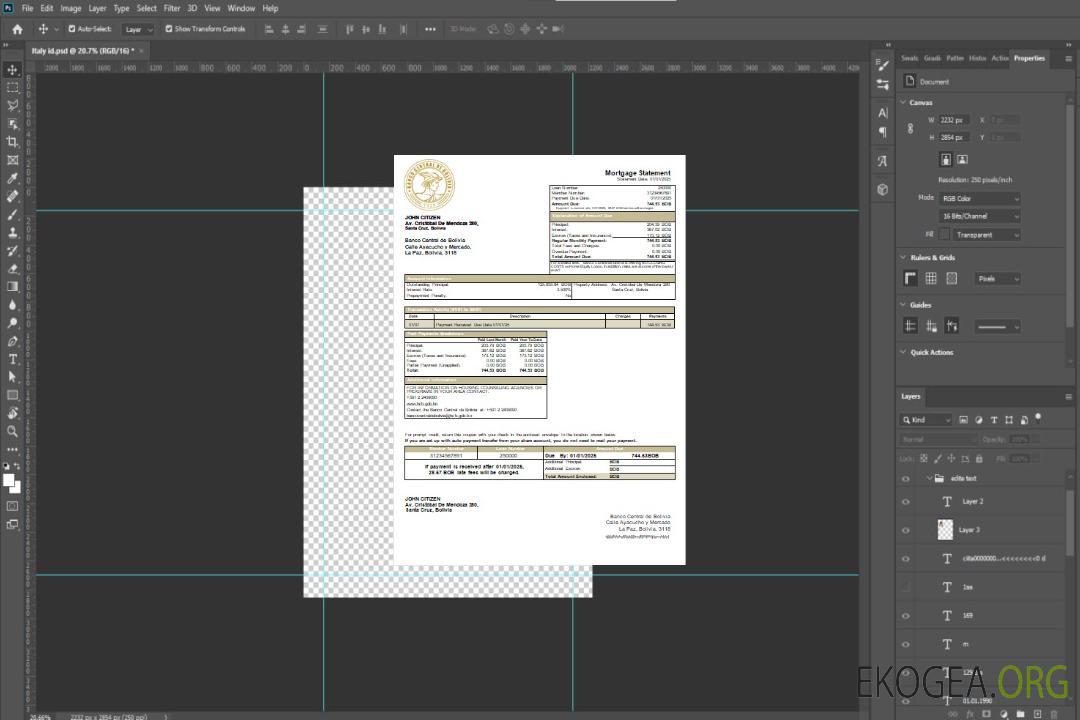The width and height of the screenshot is (1080, 720).
Task: Set canvas to landscape orientation
Action: (962, 159)
